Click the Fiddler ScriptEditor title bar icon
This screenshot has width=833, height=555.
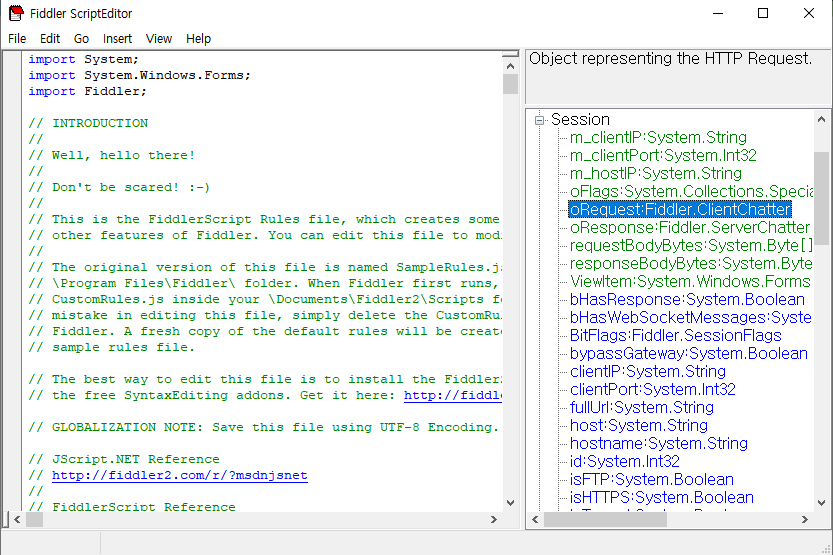click(x=16, y=13)
